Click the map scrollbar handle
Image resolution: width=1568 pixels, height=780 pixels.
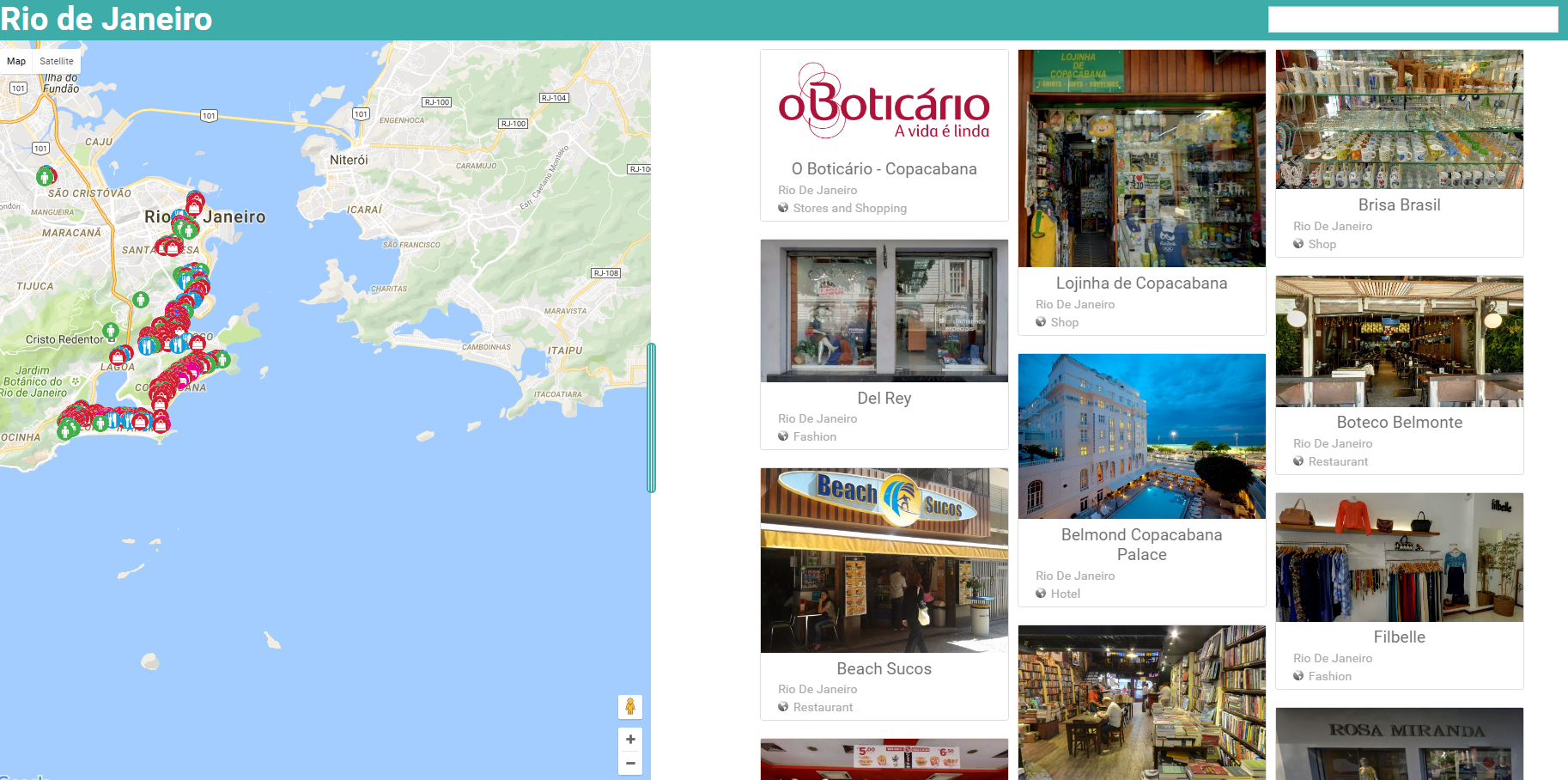point(652,417)
